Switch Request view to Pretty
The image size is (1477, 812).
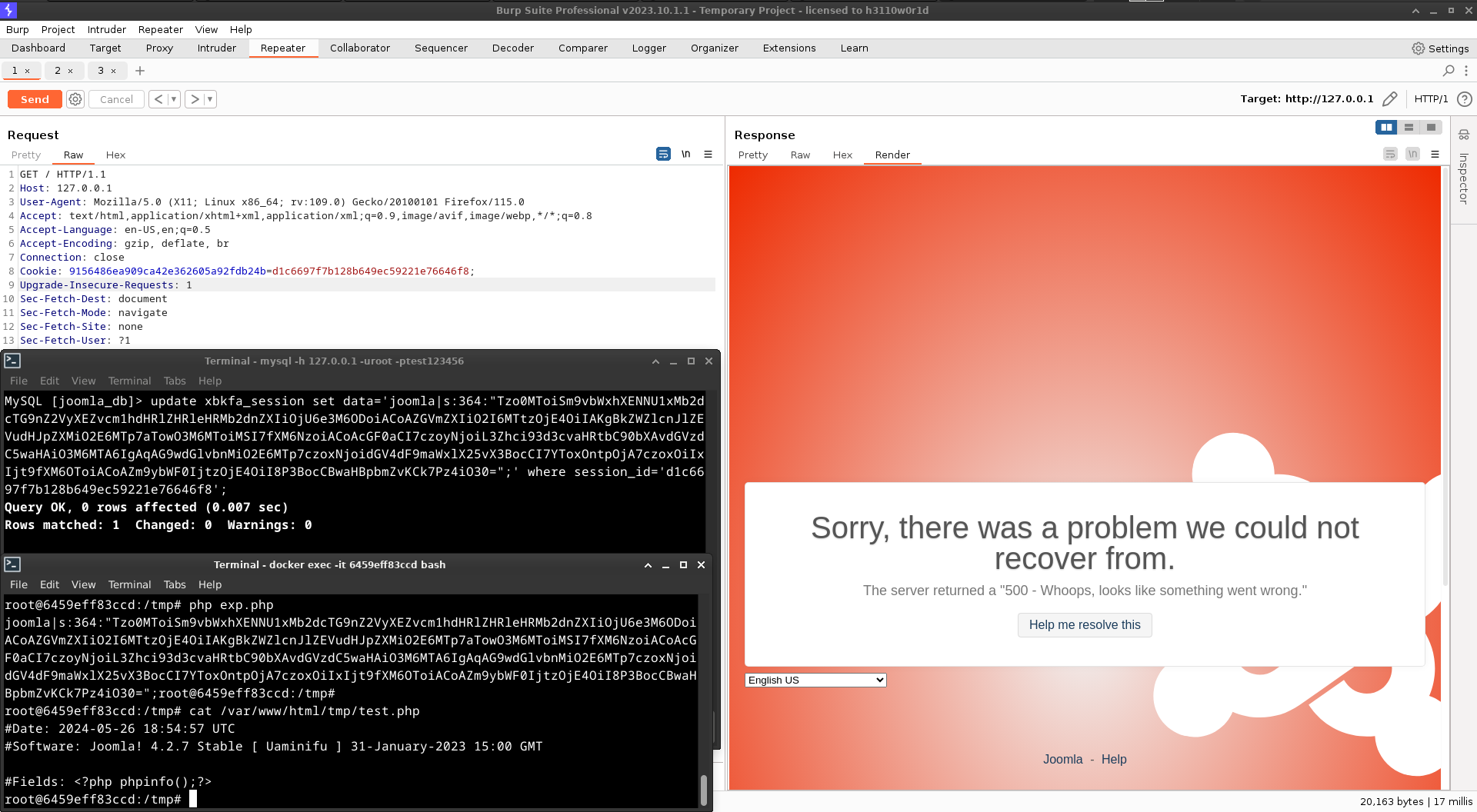(x=26, y=155)
